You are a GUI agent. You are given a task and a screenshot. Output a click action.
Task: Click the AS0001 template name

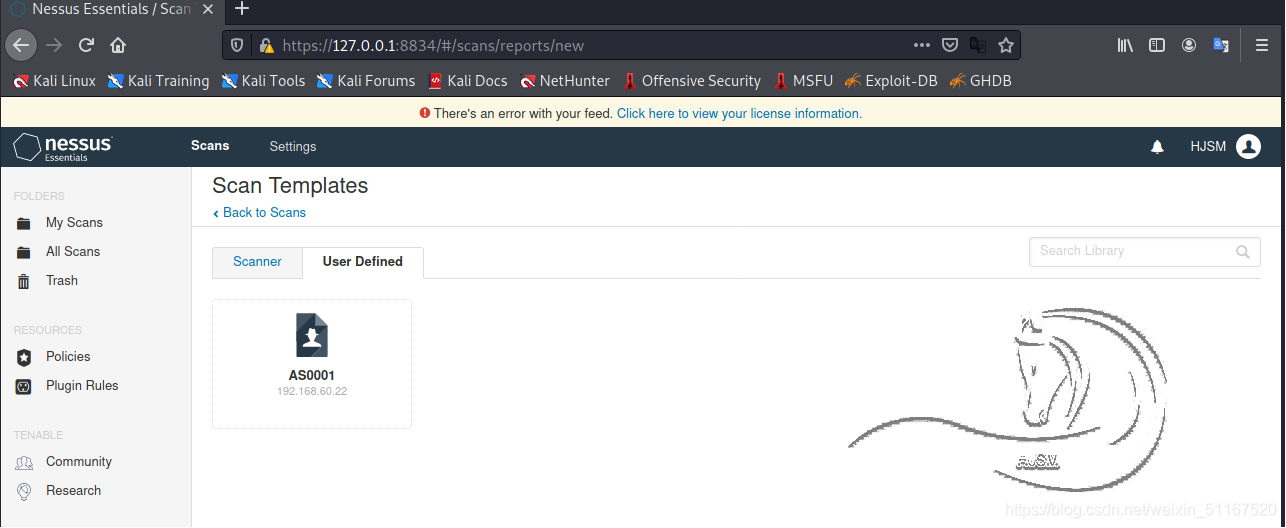click(312, 376)
